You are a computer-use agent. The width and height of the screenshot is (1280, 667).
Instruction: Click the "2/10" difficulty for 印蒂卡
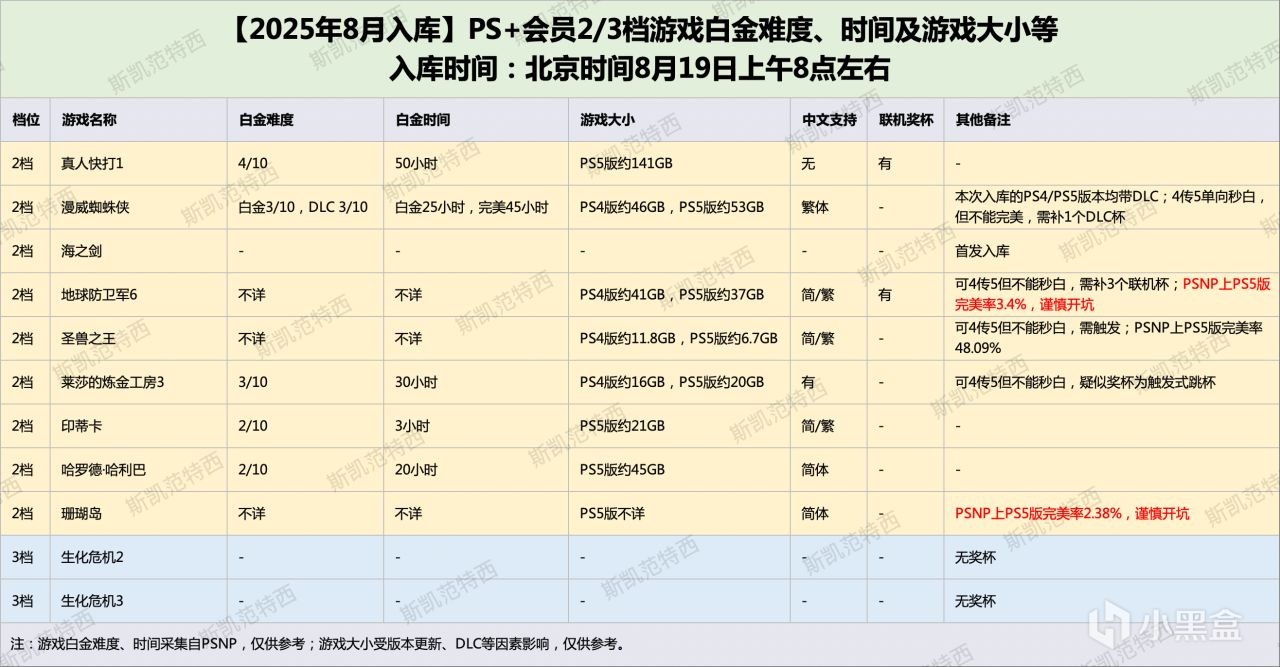click(x=252, y=426)
